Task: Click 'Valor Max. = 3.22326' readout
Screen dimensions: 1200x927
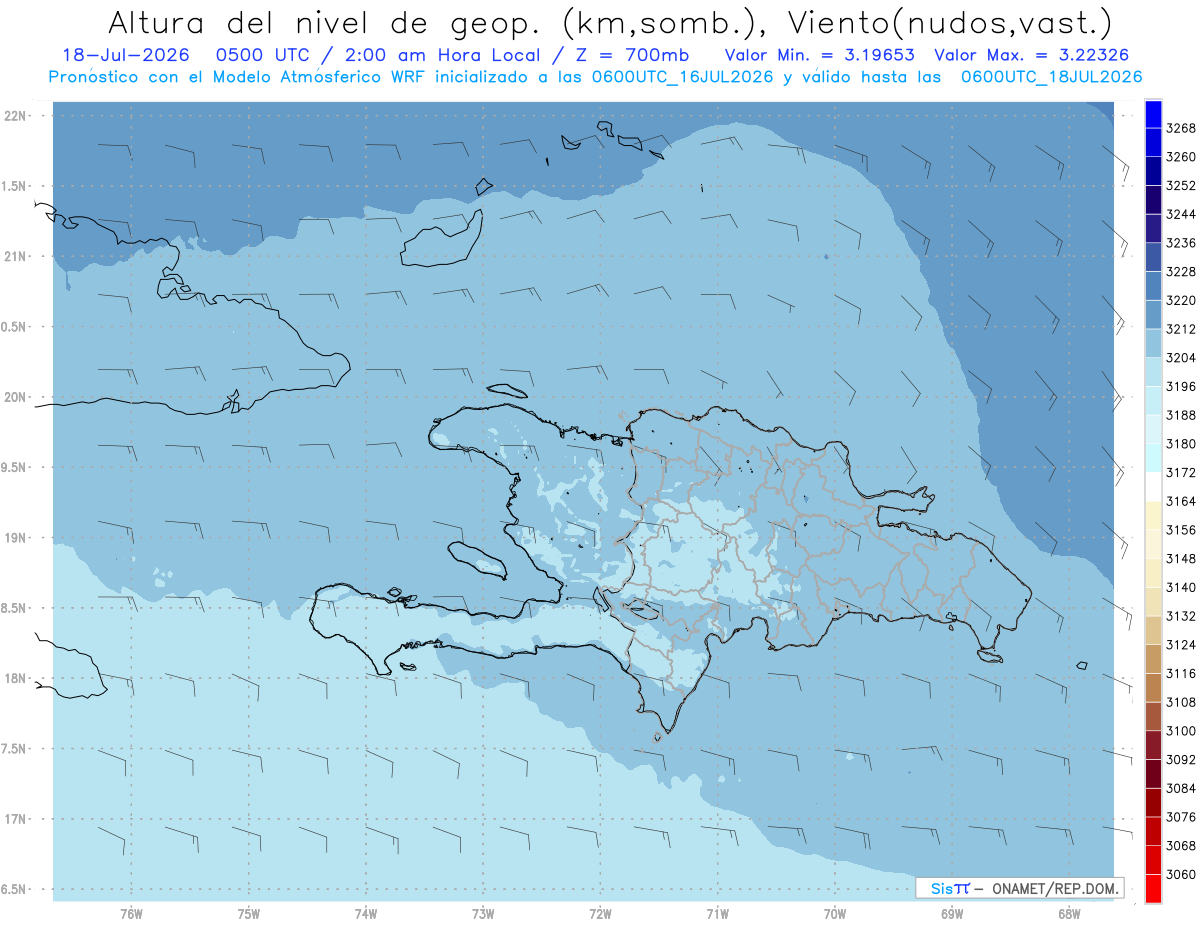Action: pyautogui.click(x=1033, y=55)
